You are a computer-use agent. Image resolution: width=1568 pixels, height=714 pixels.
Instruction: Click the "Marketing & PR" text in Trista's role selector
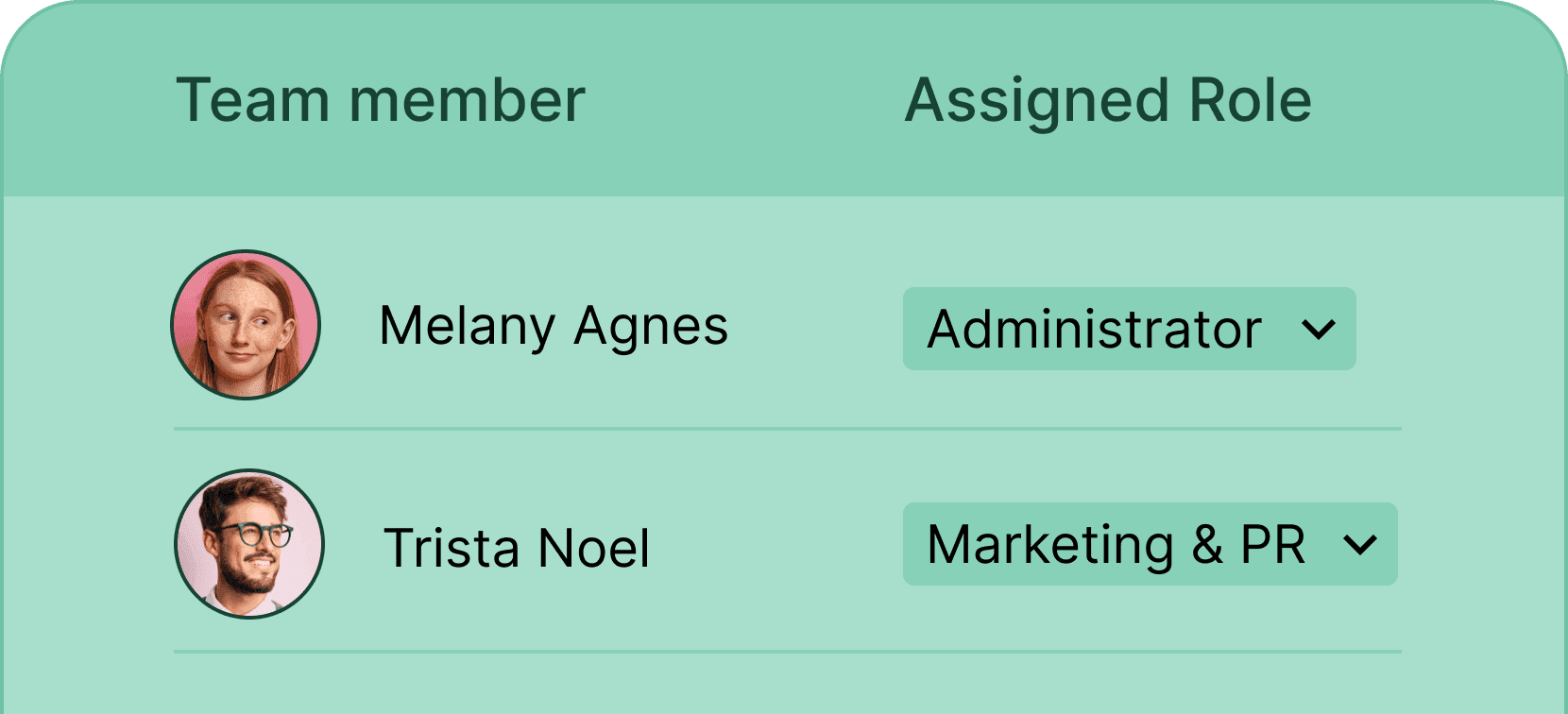tap(1116, 544)
